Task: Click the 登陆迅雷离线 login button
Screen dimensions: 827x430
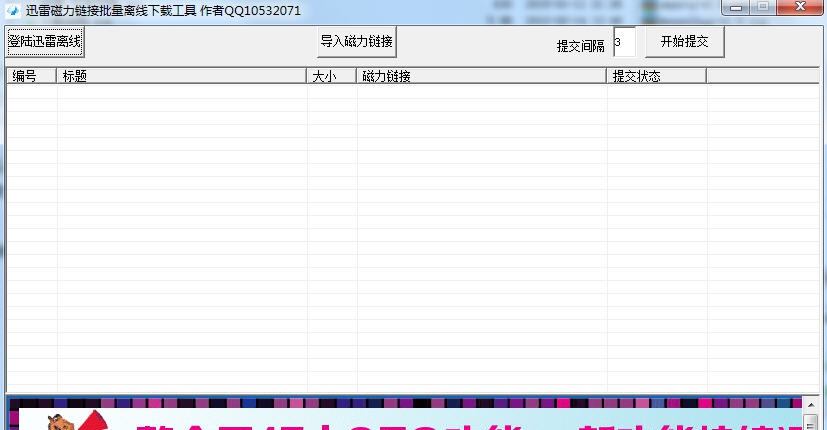Action: (x=45, y=42)
